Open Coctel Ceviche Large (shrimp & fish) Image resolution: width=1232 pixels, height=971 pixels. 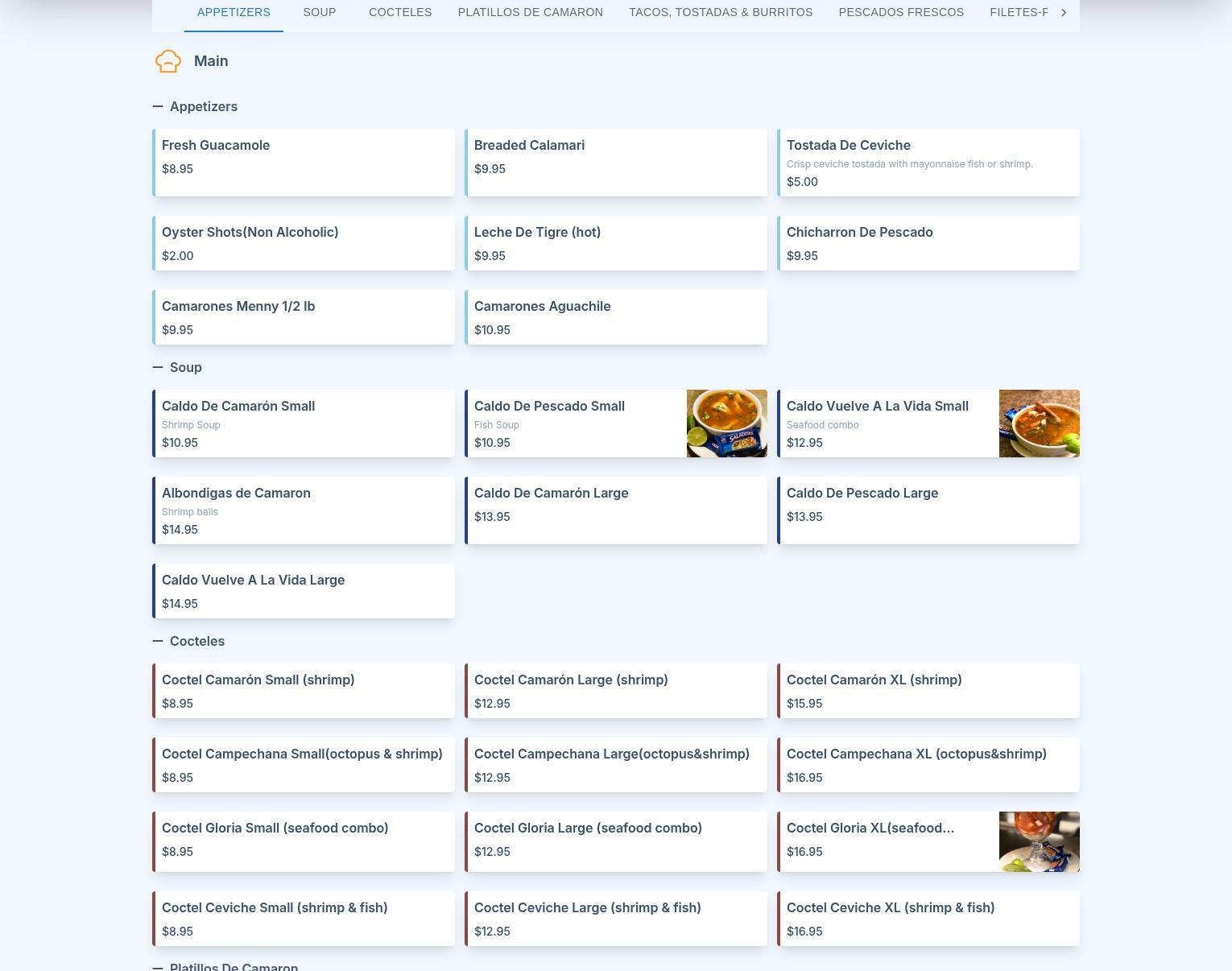point(616,919)
